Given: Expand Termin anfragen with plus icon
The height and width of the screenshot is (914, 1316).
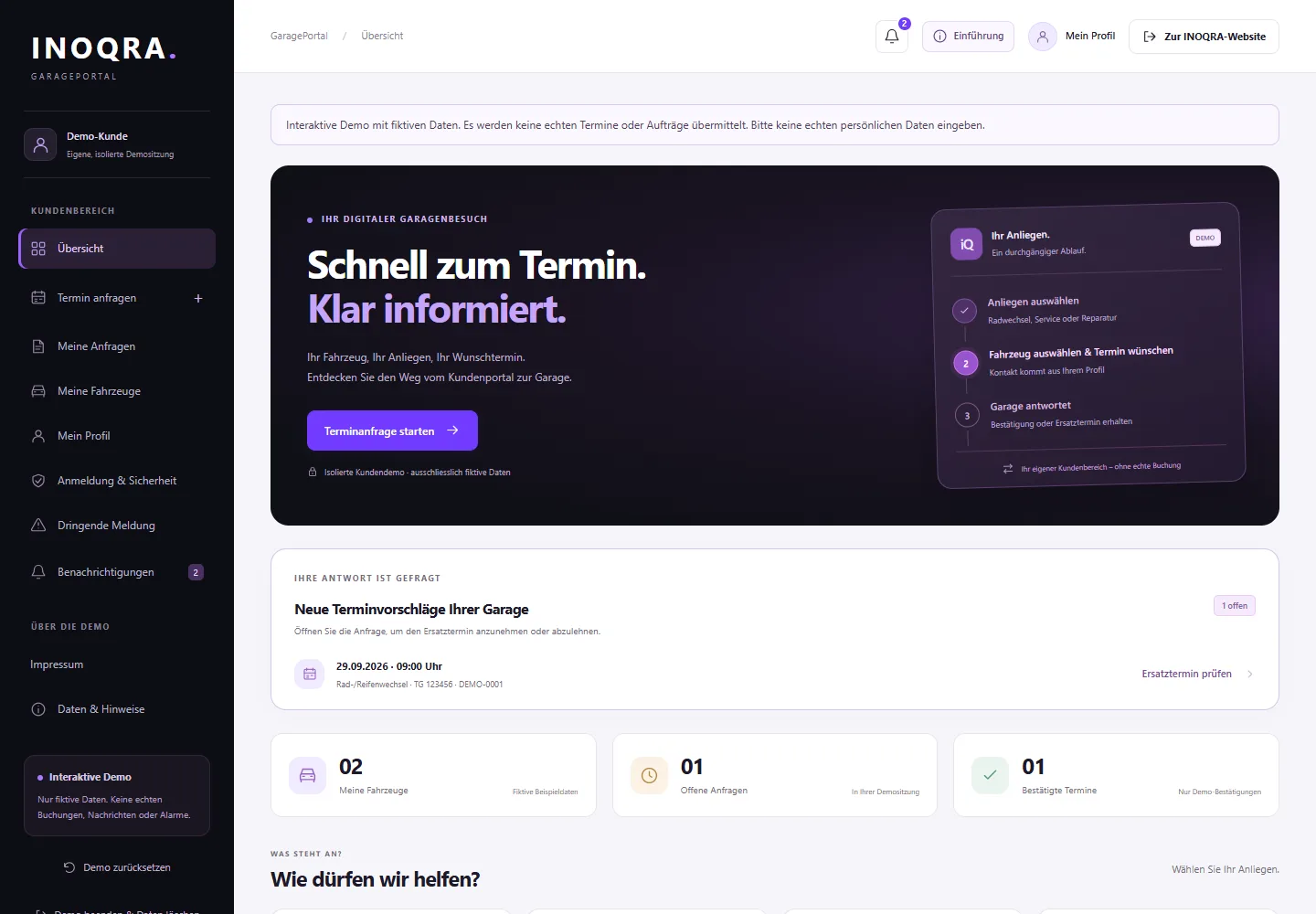Looking at the screenshot, I should pyautogui.click(x=198, y=298).
